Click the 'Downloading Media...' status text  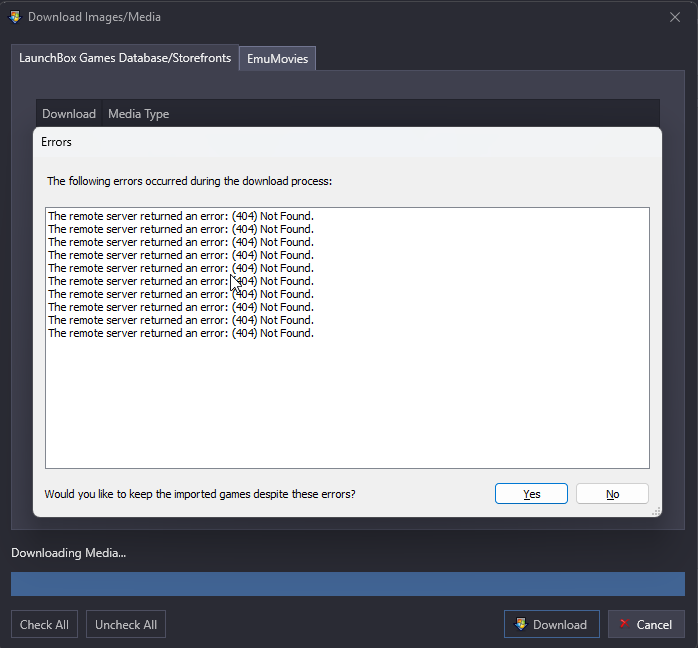[69, 553]
